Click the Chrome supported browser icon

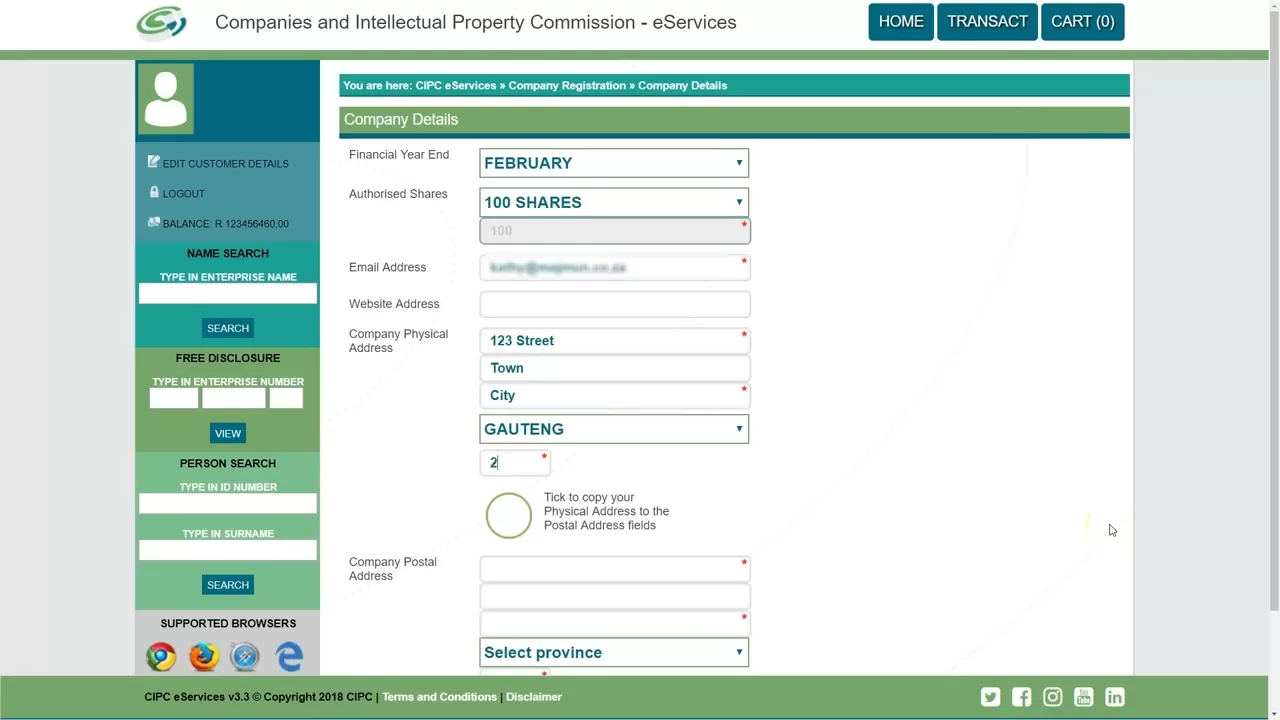pos(160,656)
